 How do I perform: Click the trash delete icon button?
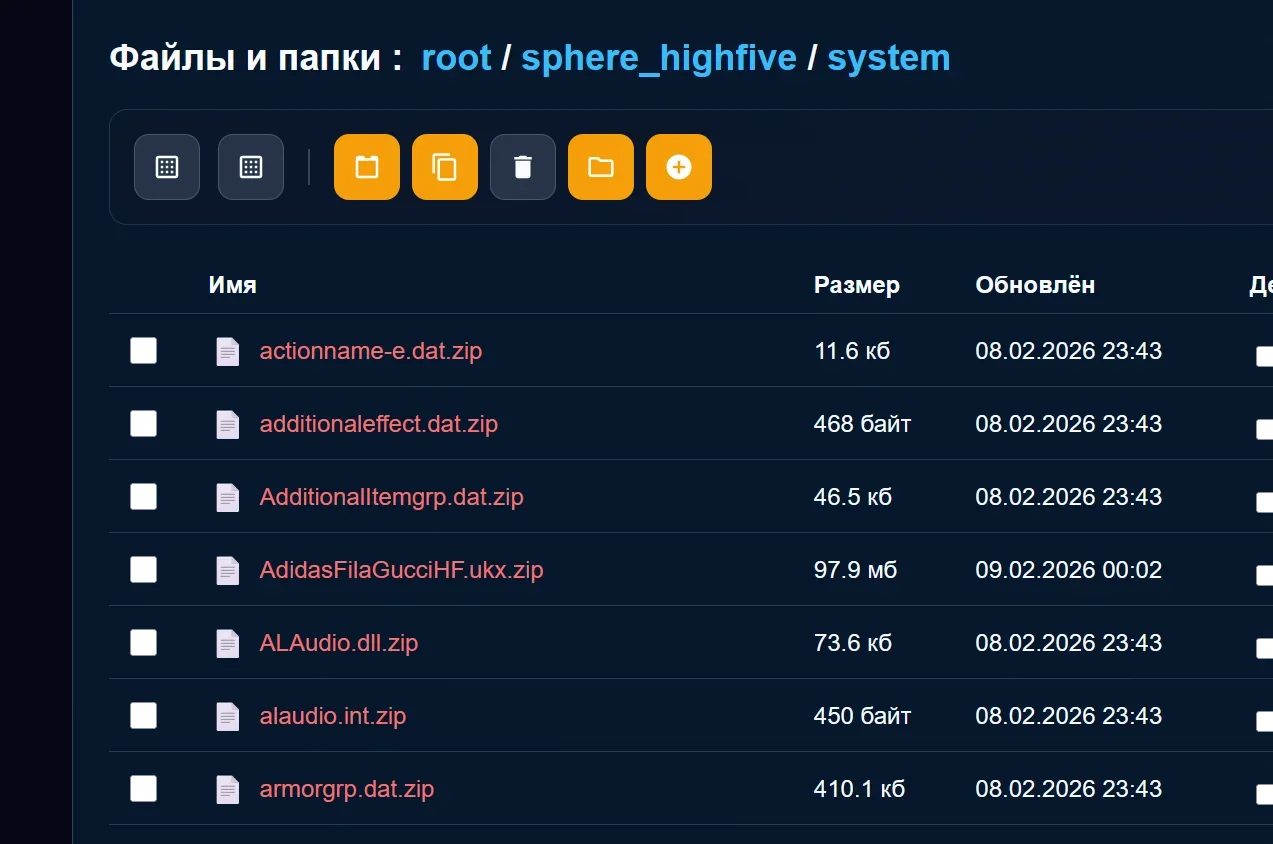[x=523, y=167]
